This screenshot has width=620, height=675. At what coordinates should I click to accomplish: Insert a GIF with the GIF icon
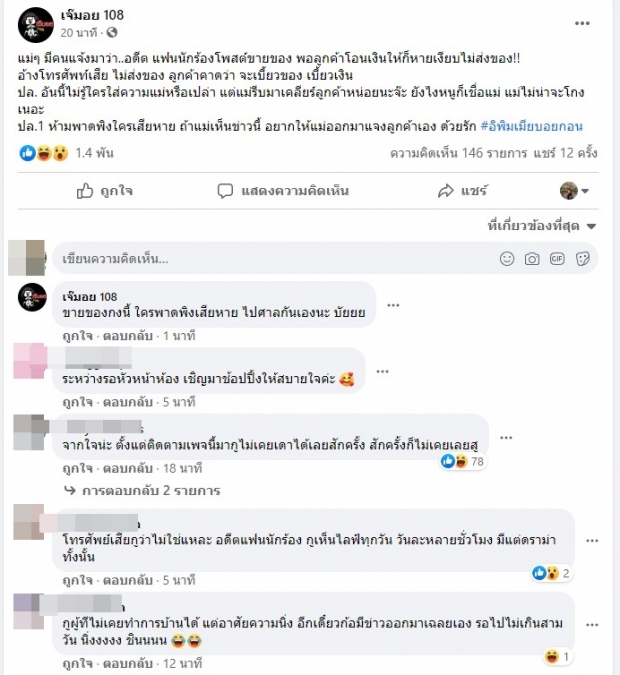(x=557, y=258)
